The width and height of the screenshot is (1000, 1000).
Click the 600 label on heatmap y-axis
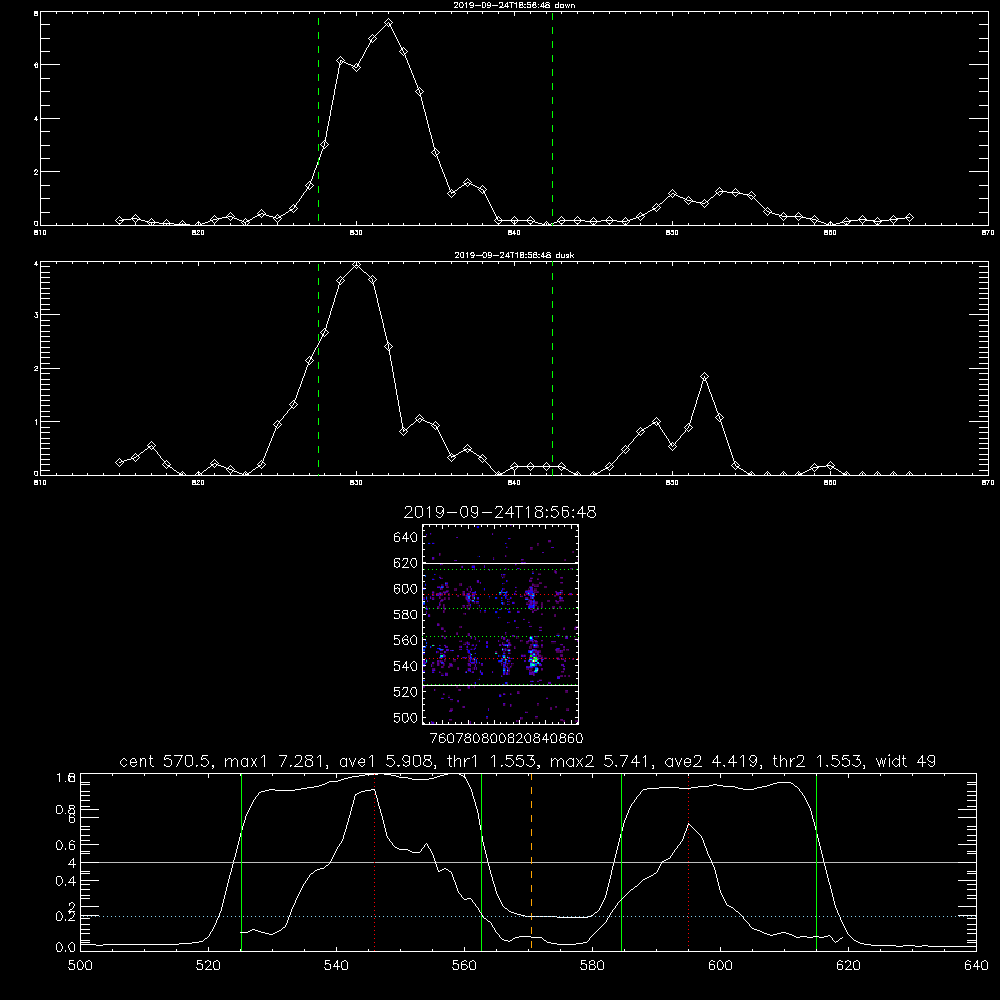point(406,589)
